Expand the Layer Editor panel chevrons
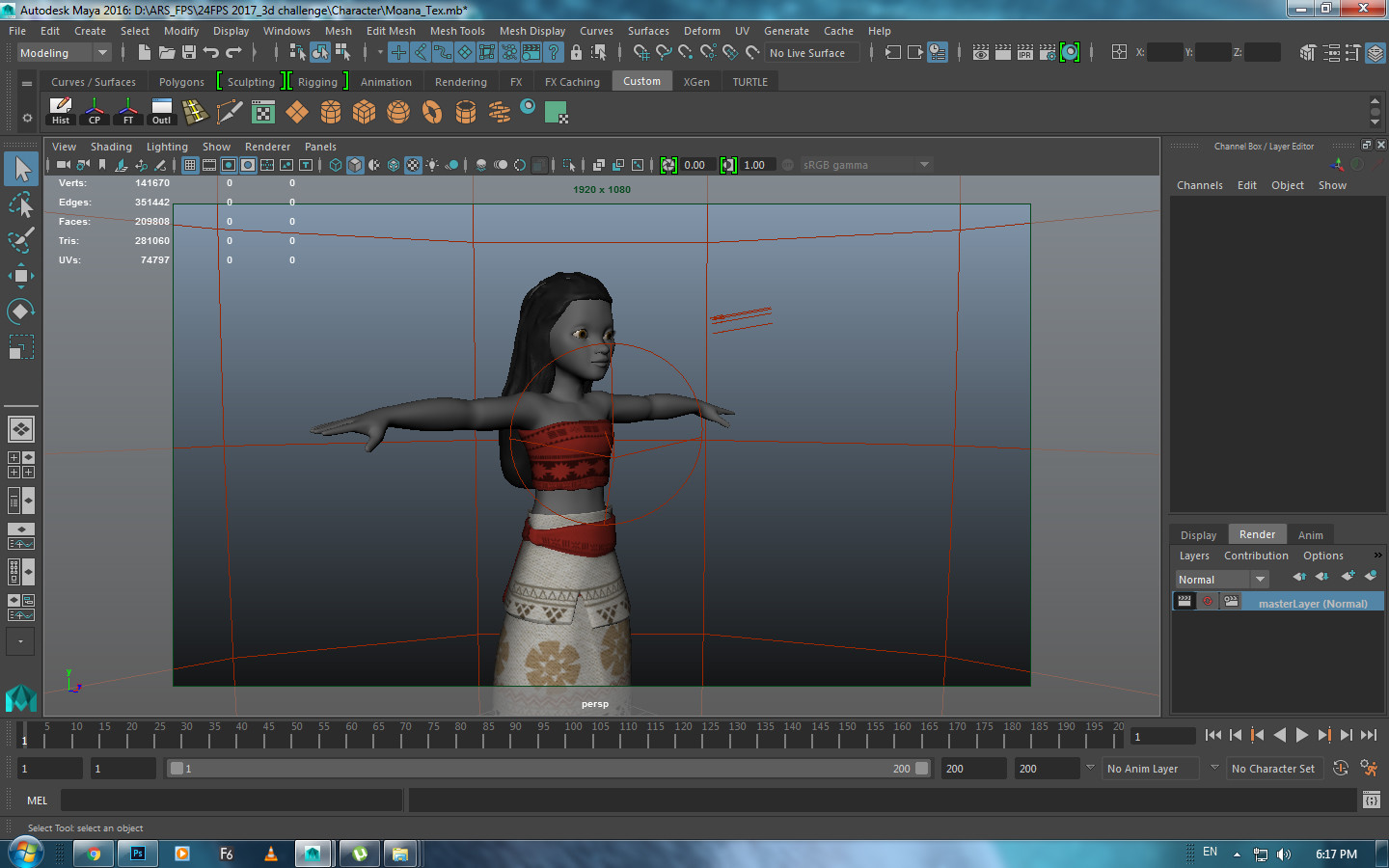The height and width of the screenshot is (868, 1389). click(x=1377, y=556)
